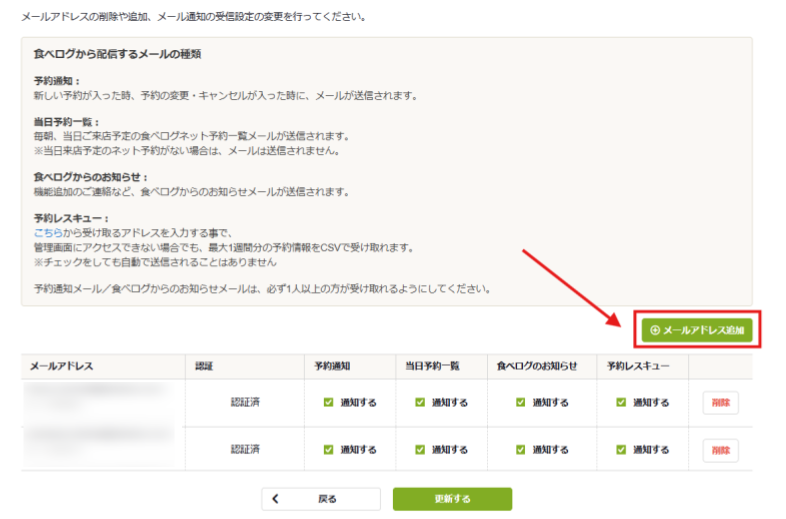The height and width of the screenshot is (519, 786).
Task: Click the メールアドレス追加 button
Action: point(697,330)
